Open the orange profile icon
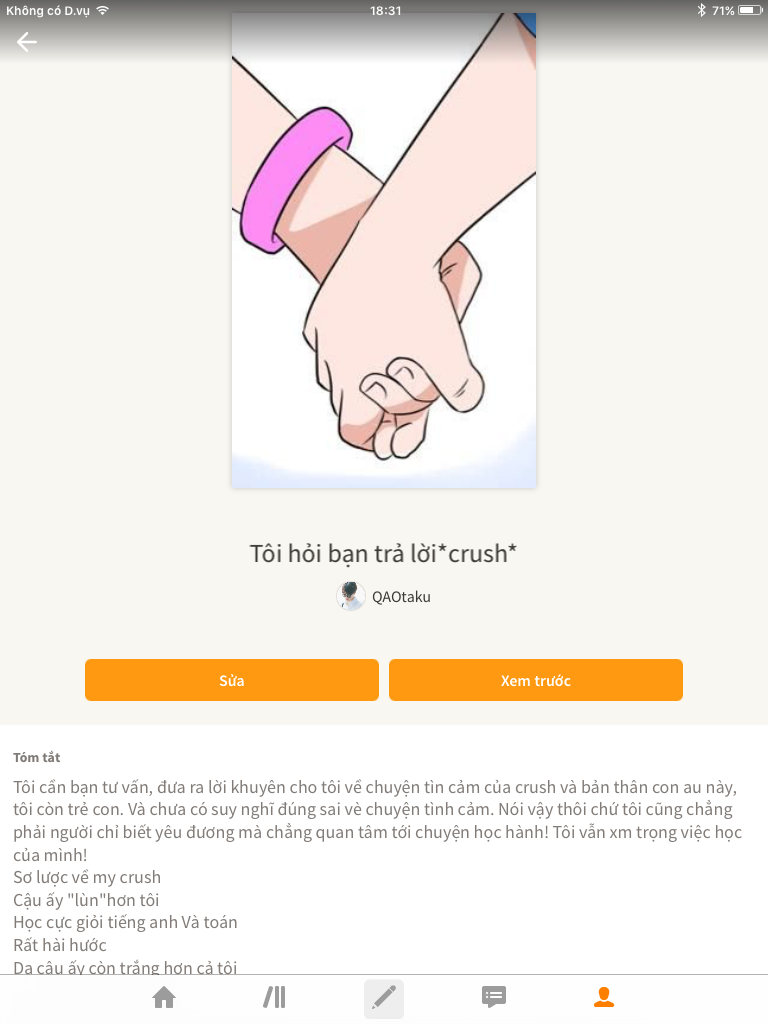Screen dimensions: 768x1024 coord(604,997)
